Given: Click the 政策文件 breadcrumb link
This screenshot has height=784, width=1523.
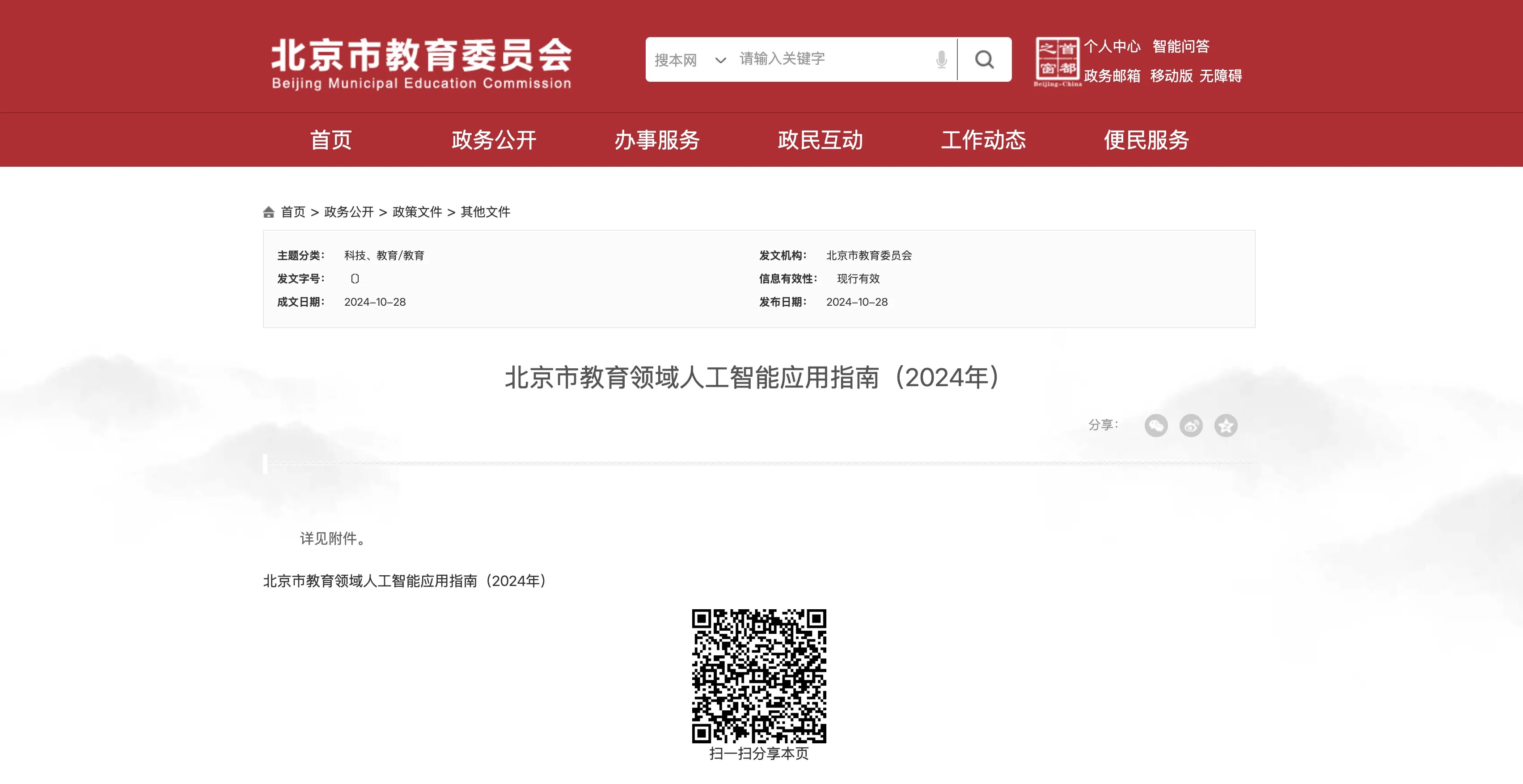Looking at the screenshot, I should point(417,212).
